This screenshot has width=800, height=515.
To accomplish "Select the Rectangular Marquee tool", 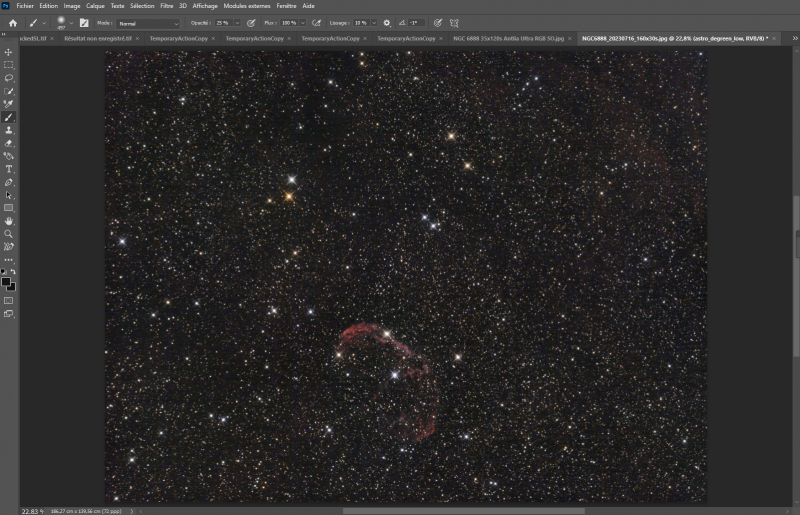I will pos(9,65).
